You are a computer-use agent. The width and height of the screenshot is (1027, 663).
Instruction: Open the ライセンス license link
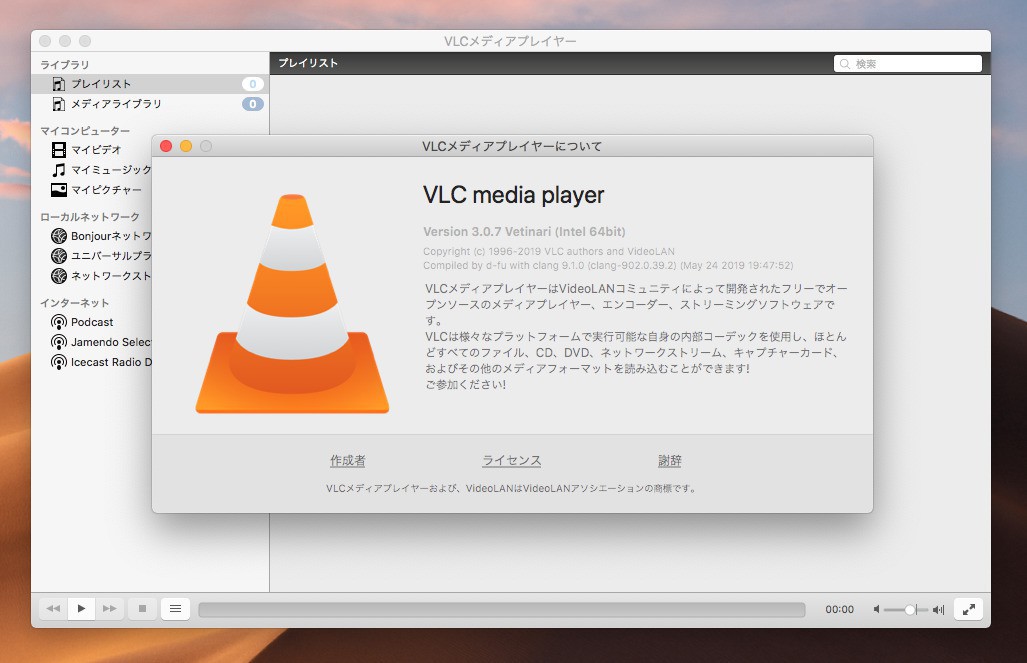pyautogui.click(x=512, y=461)
